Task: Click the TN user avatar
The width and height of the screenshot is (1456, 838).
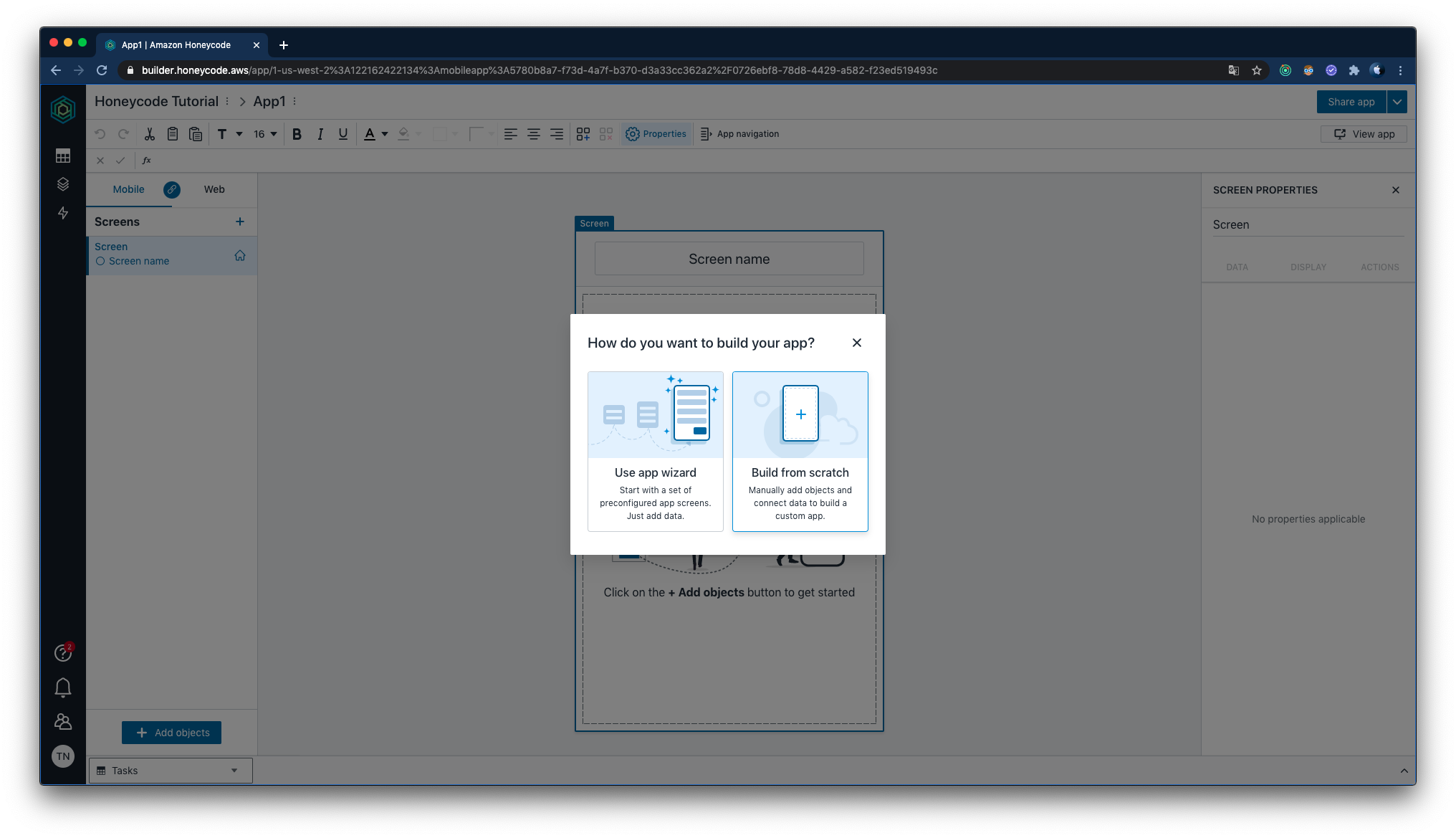Action: pos(63,756)
